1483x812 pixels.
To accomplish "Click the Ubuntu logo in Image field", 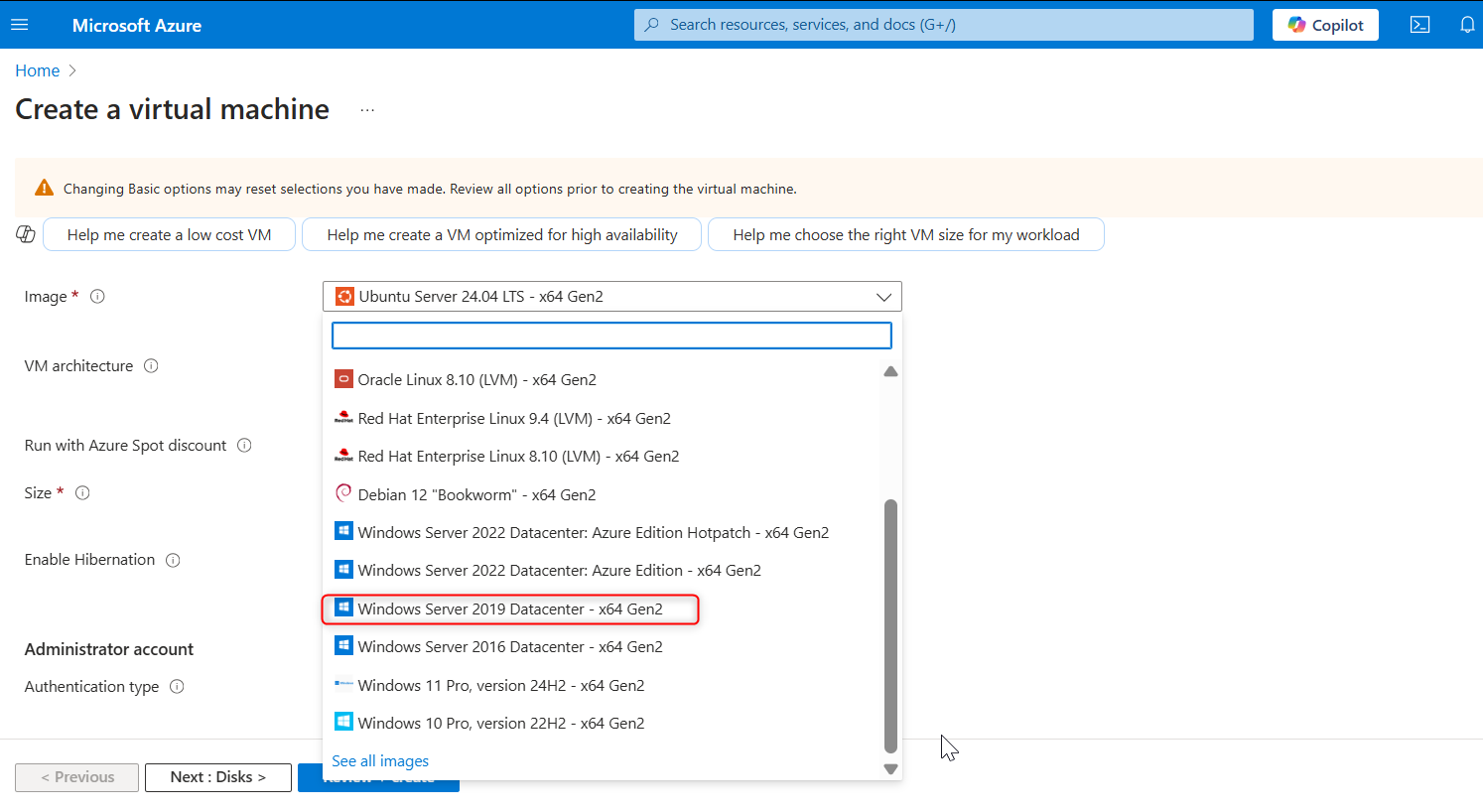I will point(344,296).
